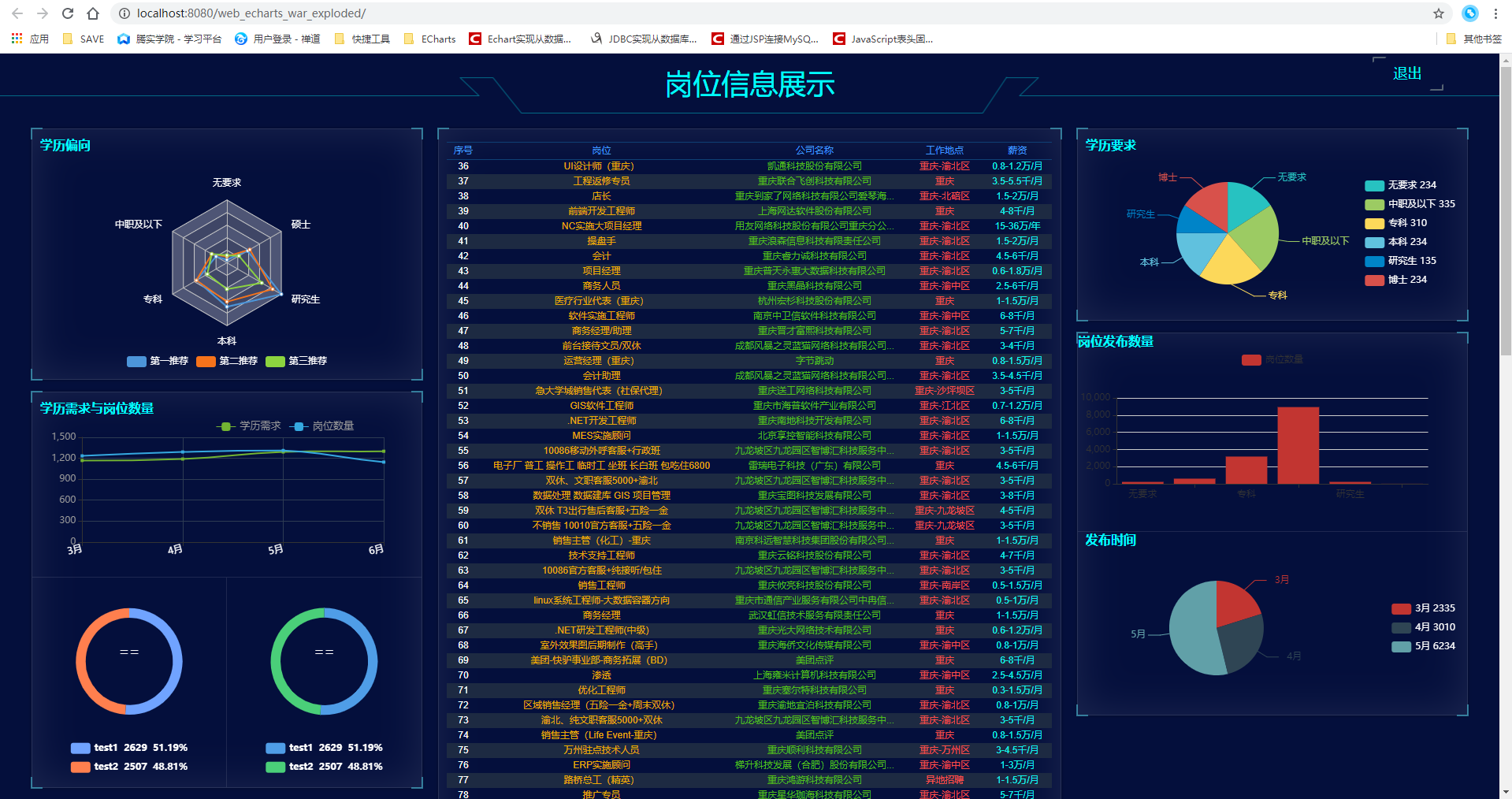The width and height of the screenshot is (1512, 799).
Task: Open the 快捷工具 bookmark folder
Action: click(362, 39)
